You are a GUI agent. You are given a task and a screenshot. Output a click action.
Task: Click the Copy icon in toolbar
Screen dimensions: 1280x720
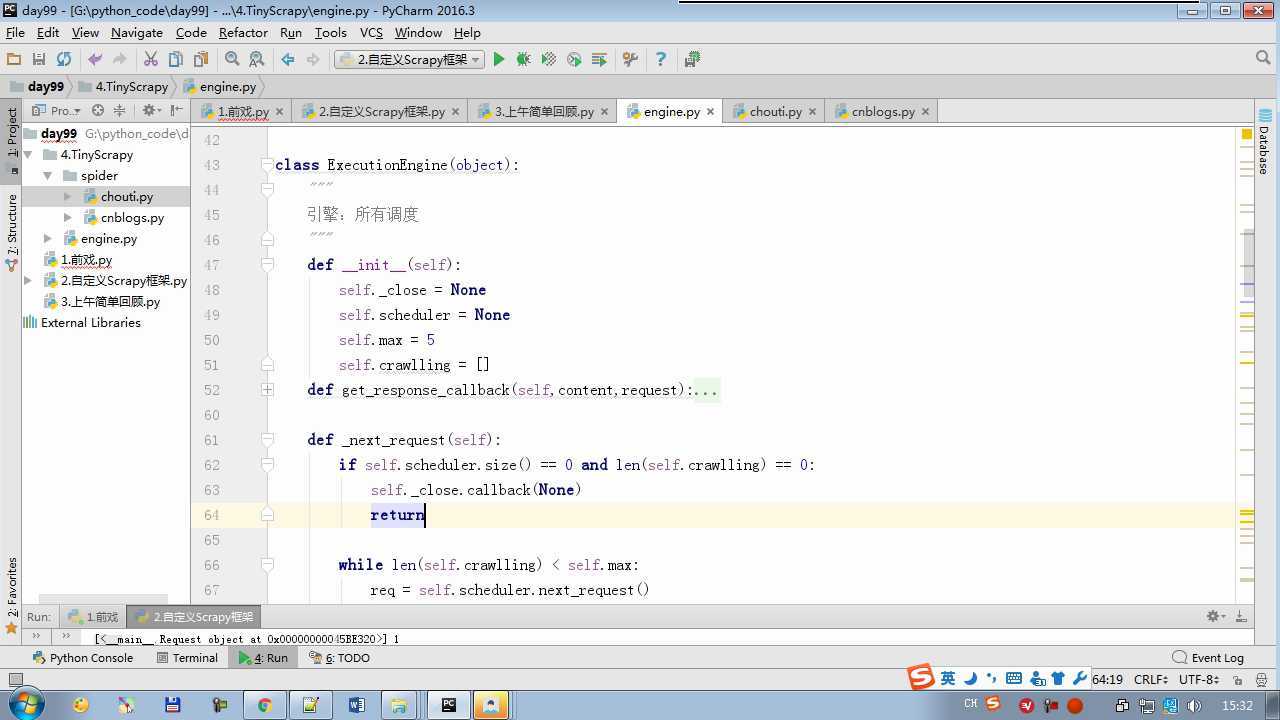pyautogui.click(x=176, y=60)
